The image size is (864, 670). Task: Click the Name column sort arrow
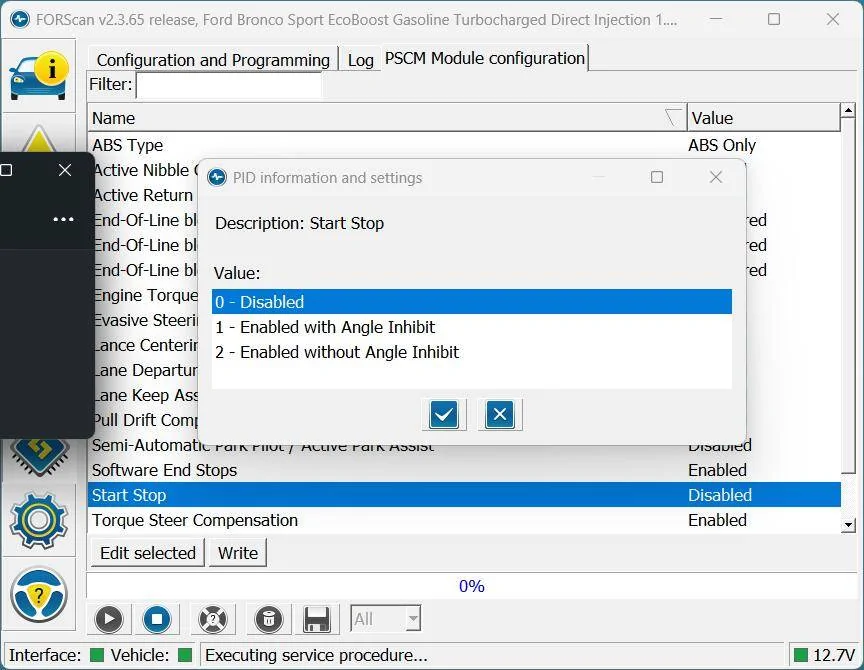coord(673,118)
